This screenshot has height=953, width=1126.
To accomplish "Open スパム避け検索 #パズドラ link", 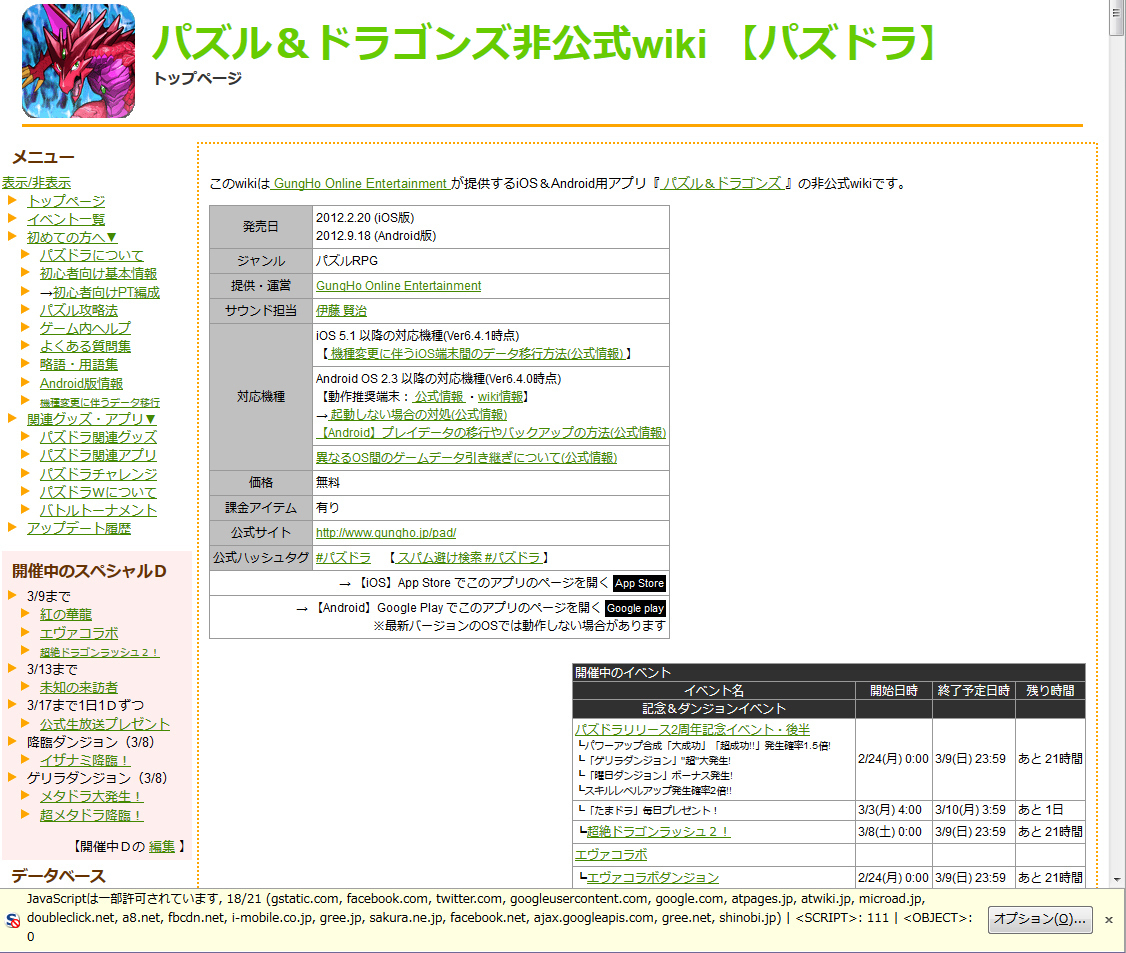I will pyautogui.click(x=469, y=558).
